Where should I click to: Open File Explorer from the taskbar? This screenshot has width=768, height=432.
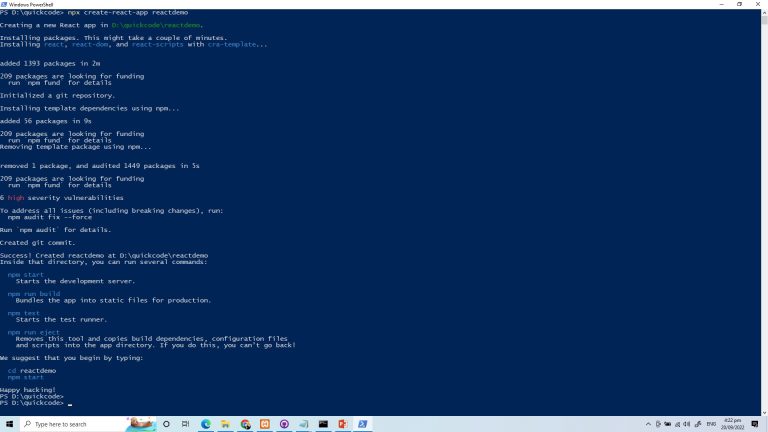225,424
